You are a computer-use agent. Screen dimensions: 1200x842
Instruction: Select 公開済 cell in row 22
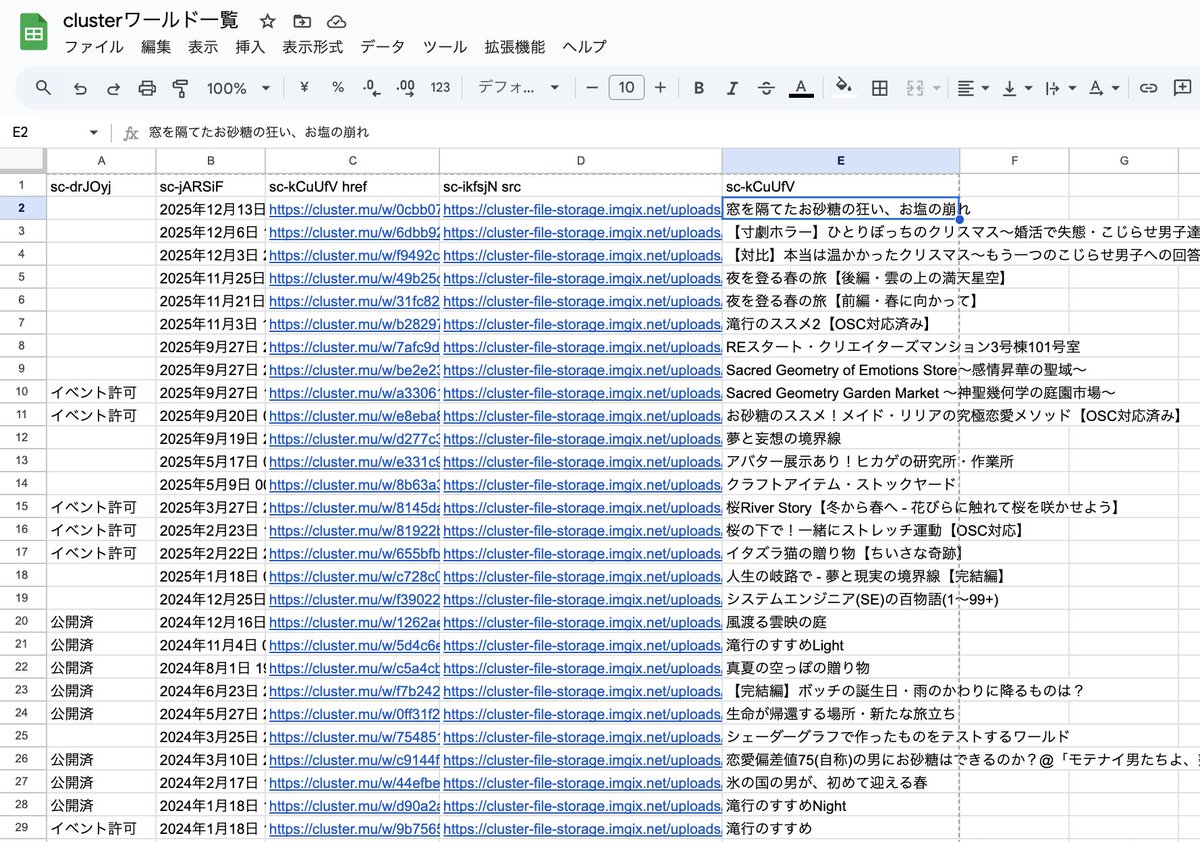pos(101,668)
